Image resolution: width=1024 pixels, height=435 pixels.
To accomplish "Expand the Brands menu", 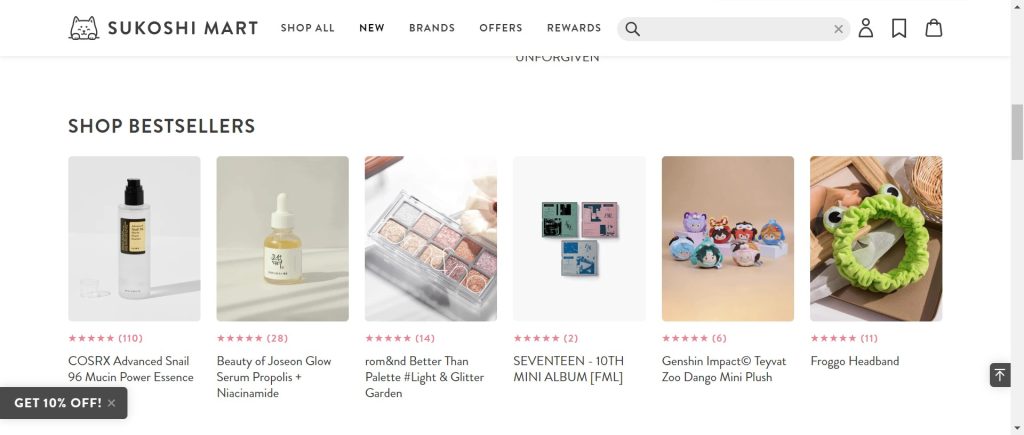I will click(x=432, y=28).
